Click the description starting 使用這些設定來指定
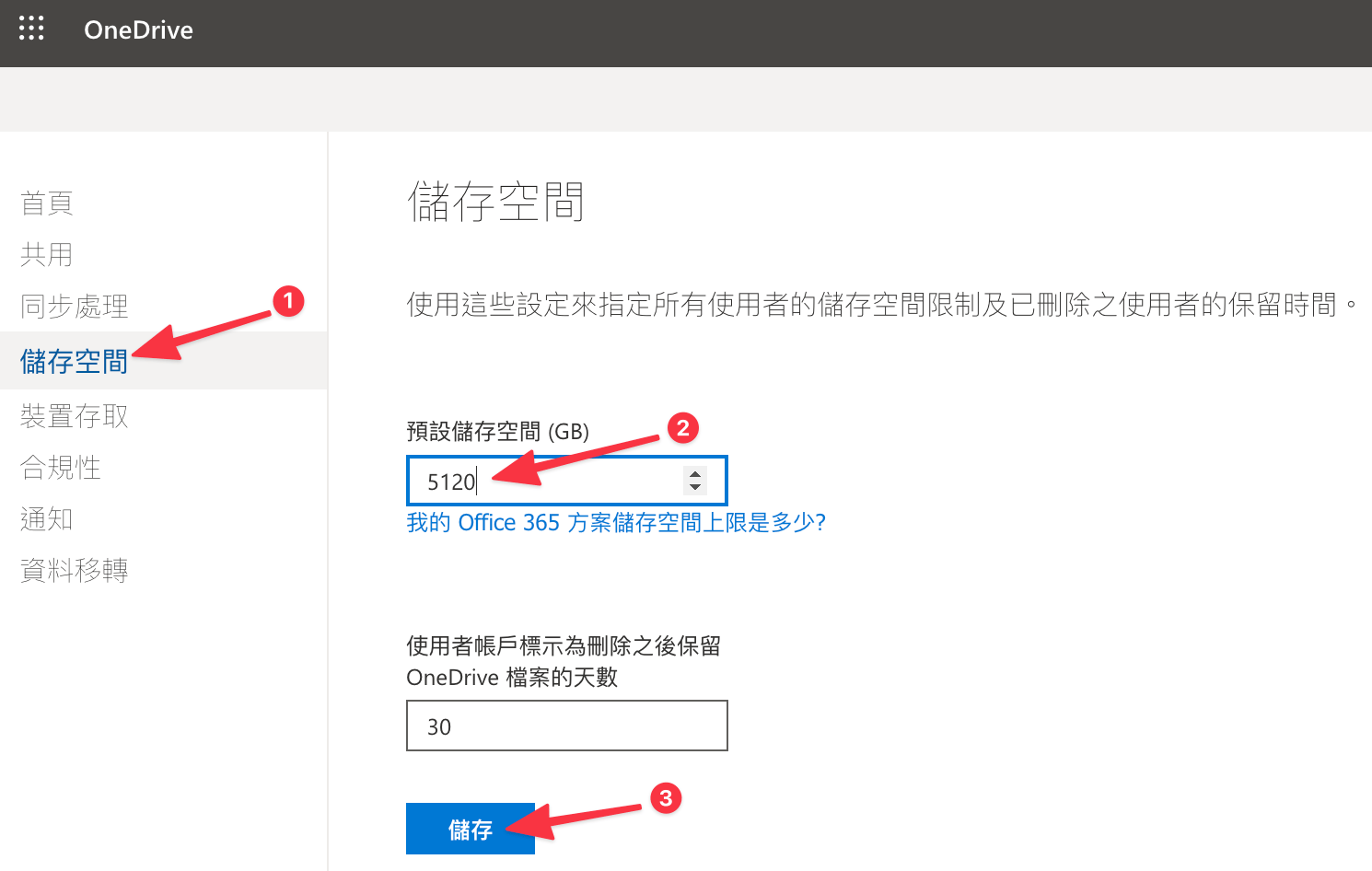 pos(882,304)
